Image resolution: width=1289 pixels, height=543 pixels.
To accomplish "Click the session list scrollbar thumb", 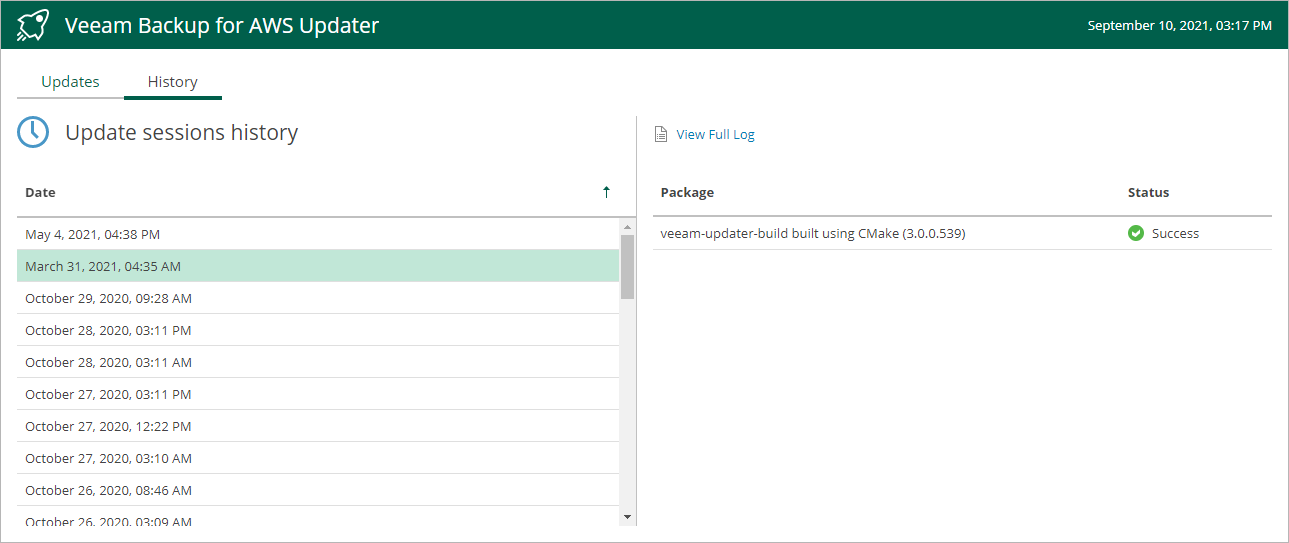I will tap(627, 266).
